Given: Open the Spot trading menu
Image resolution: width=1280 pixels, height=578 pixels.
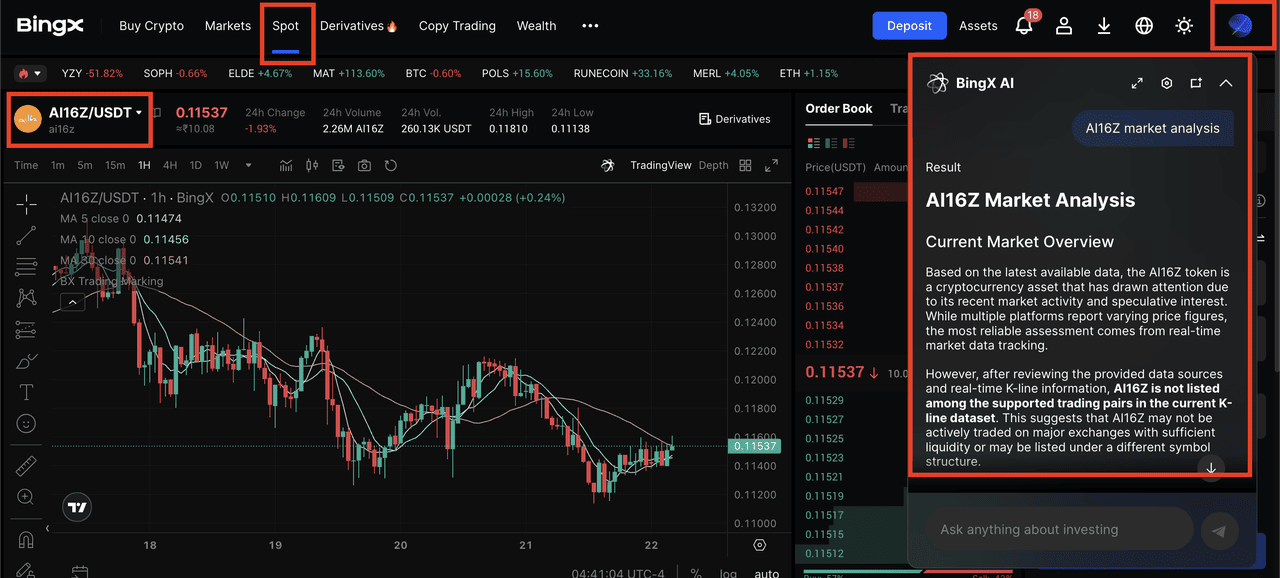Looking at the screenshot, I should click(x=286, y=26).
